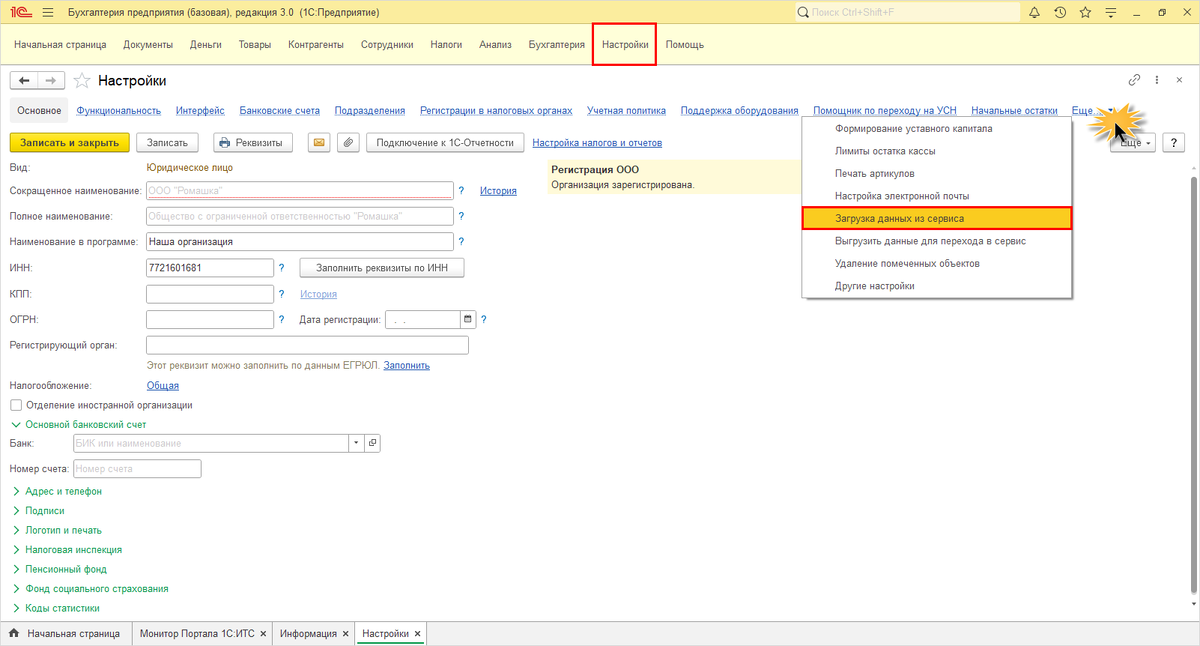Expand Налоговая инспекция section
Screen dimensions: 1200x646
73,550
